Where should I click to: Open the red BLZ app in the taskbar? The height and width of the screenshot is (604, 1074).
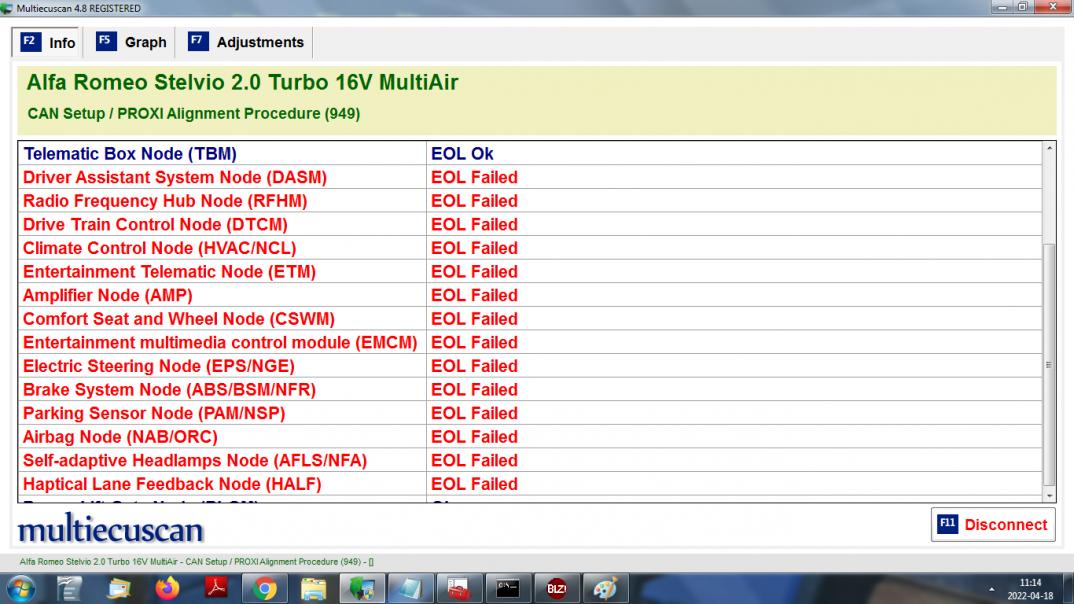[x=556, y=588]
